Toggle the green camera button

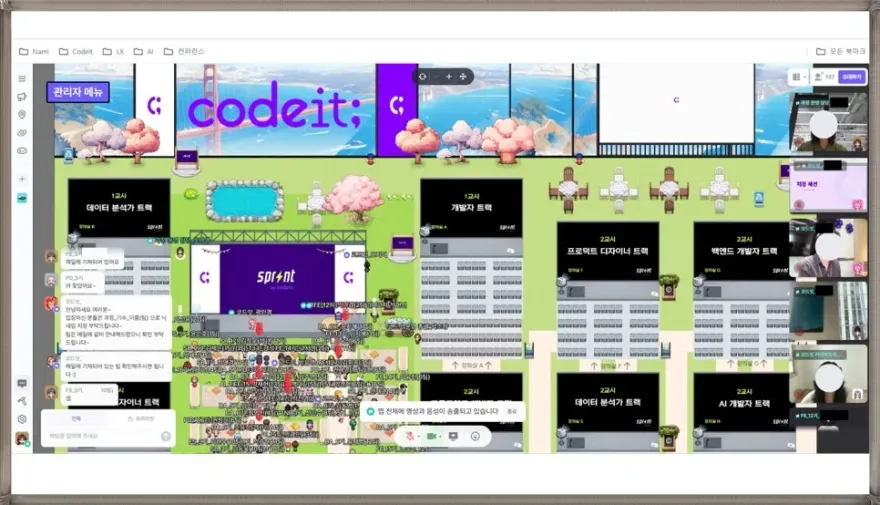(432, 436)
